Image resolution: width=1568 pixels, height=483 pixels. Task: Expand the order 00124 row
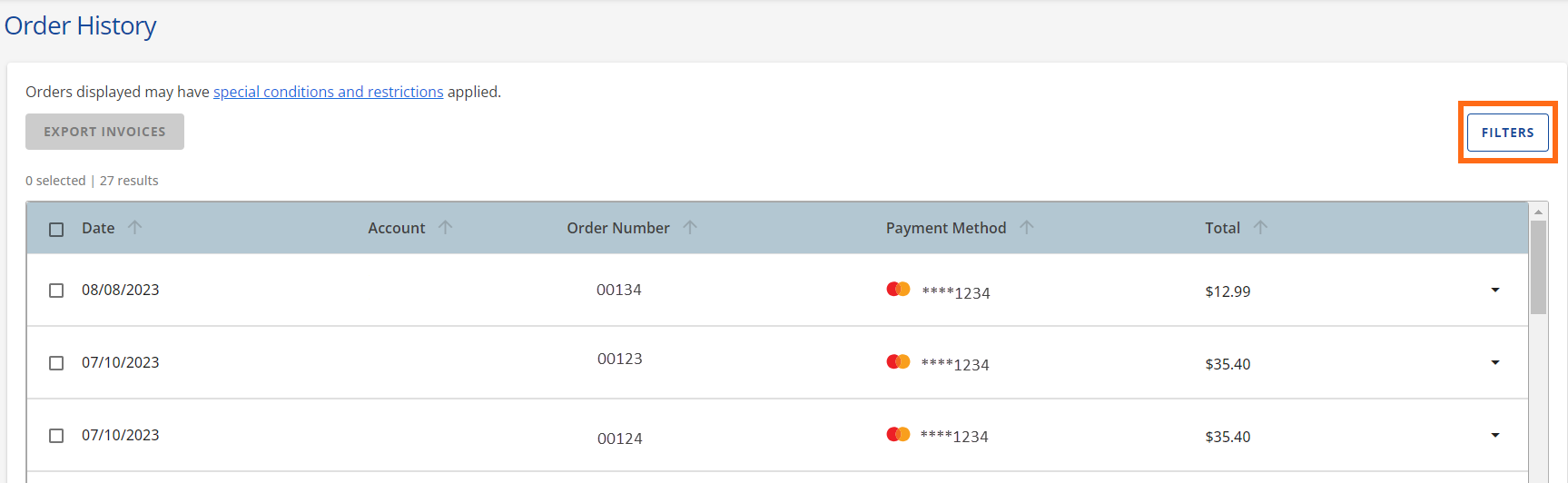coord(1494,436)
